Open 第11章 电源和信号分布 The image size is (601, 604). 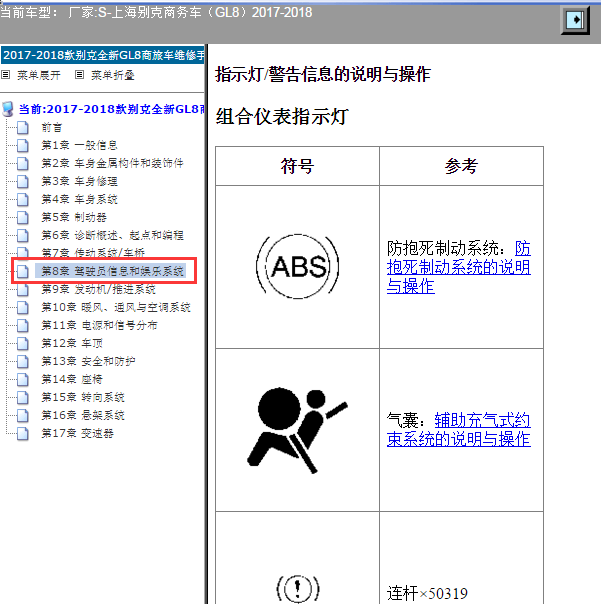(x=99, y=325)
